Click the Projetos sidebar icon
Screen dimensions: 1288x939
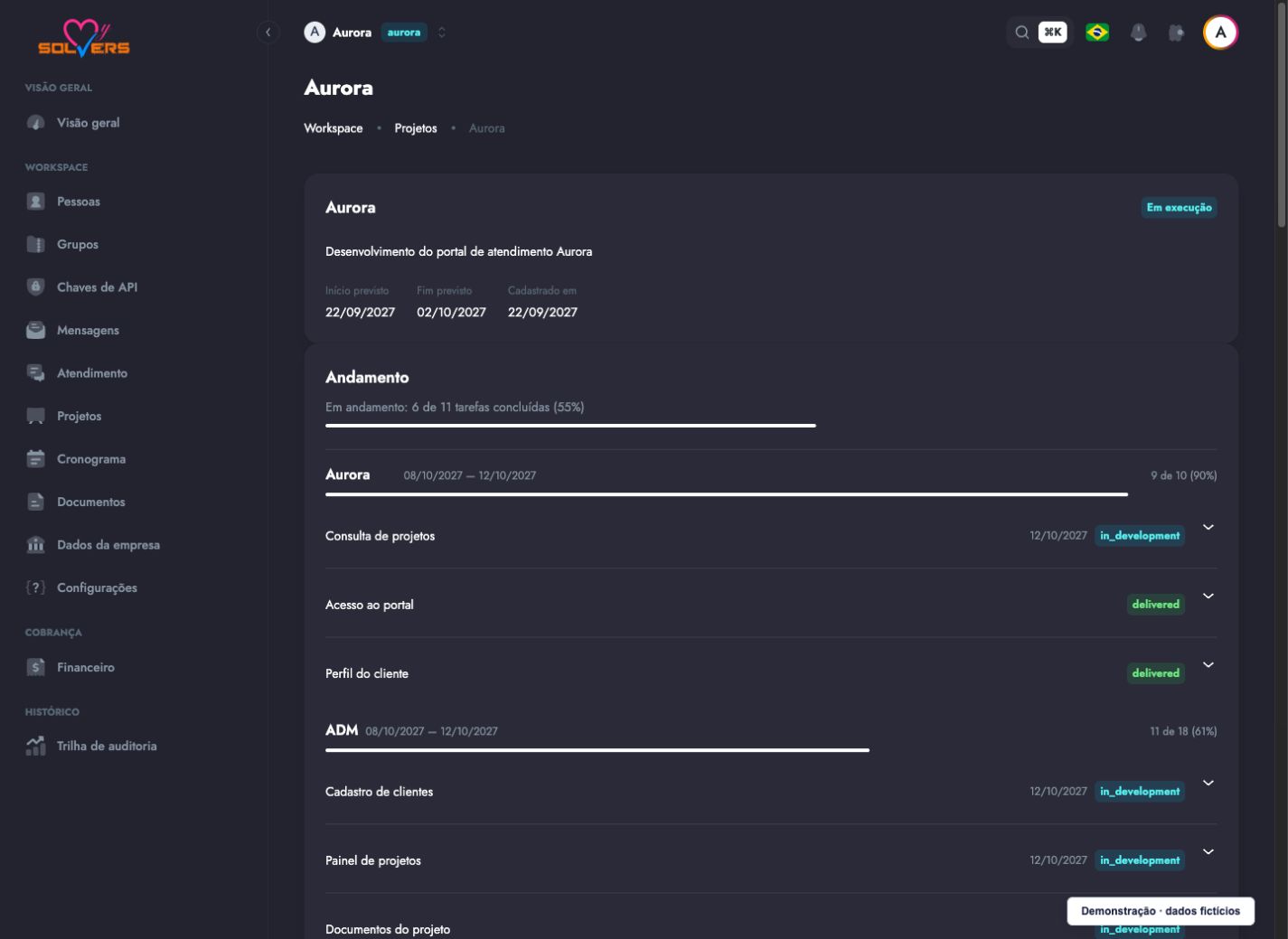pos(35,416)
